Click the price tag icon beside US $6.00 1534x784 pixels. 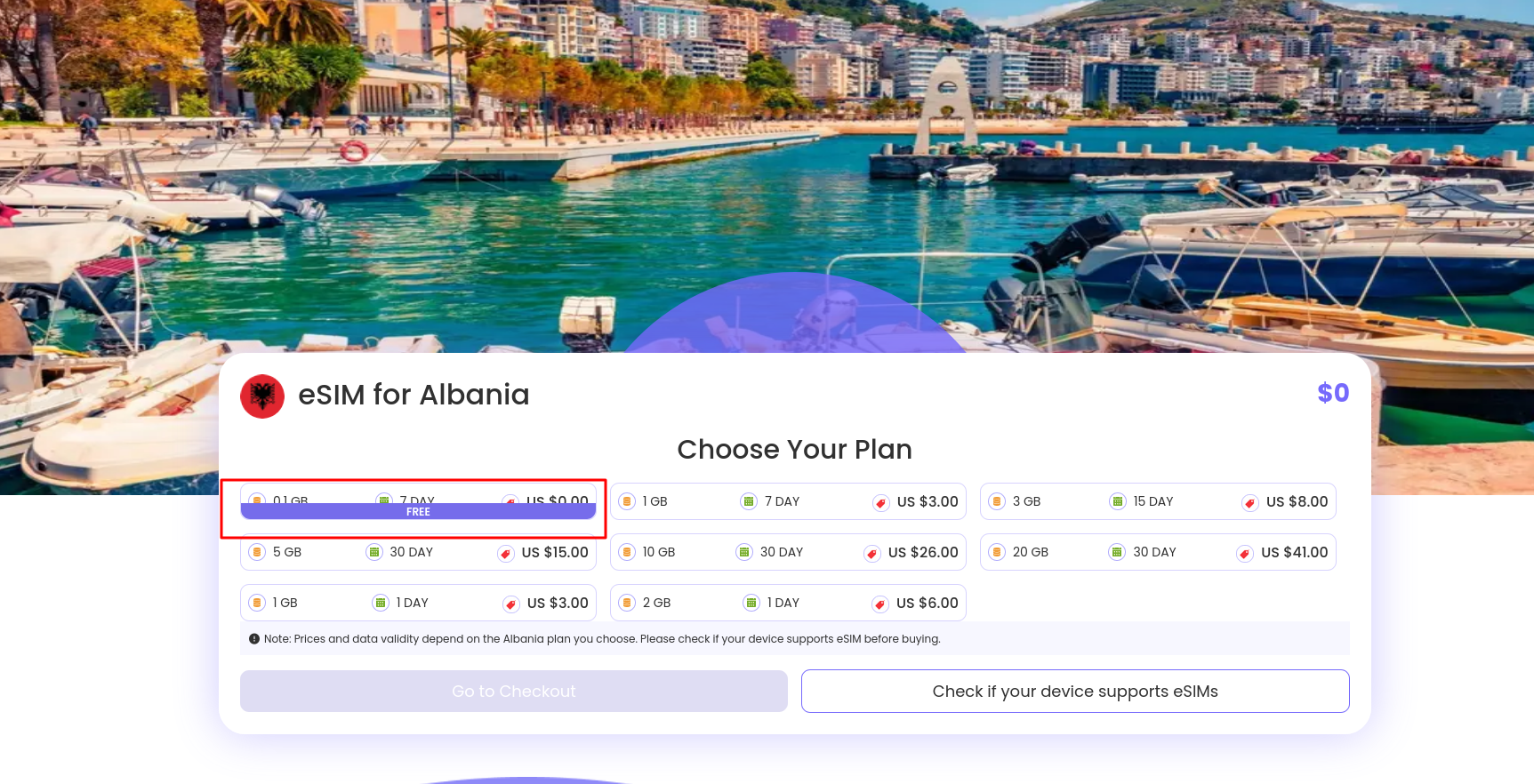tap(879, 604)
